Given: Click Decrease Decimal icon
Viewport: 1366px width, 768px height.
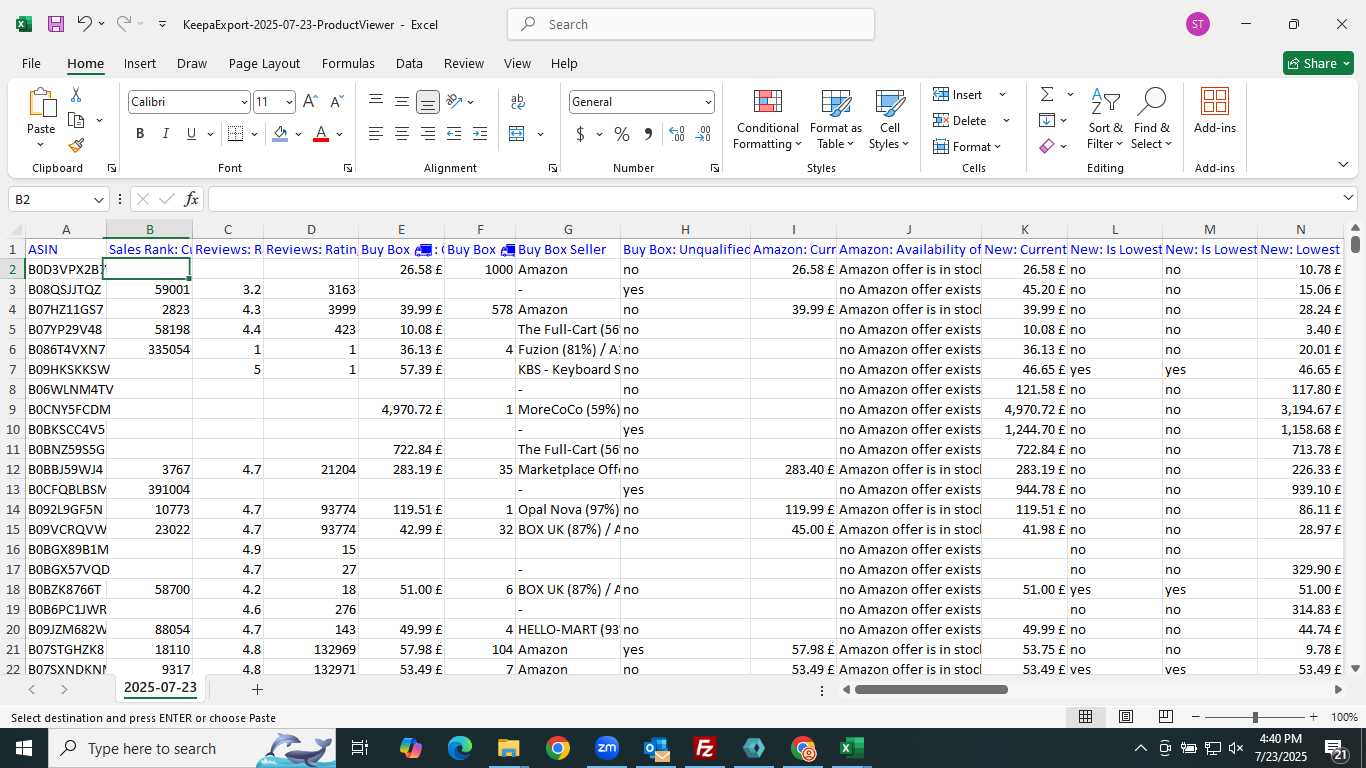Looking at the screenshot, I should coord(703,134).
